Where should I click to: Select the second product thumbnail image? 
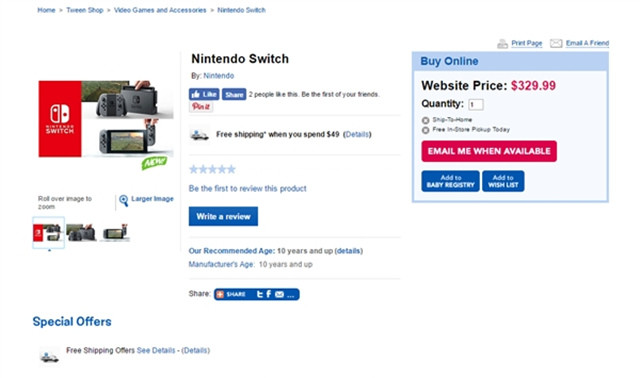click(81, 233)
